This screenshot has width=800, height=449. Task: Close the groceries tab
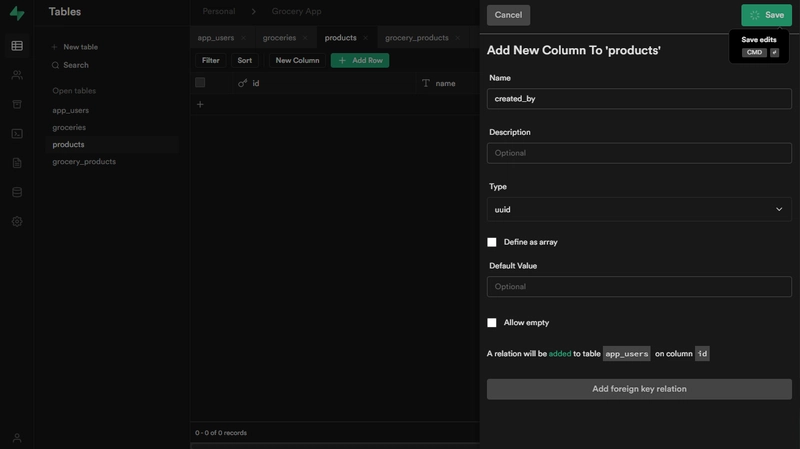pyautogui.click(x=305, y=38)
